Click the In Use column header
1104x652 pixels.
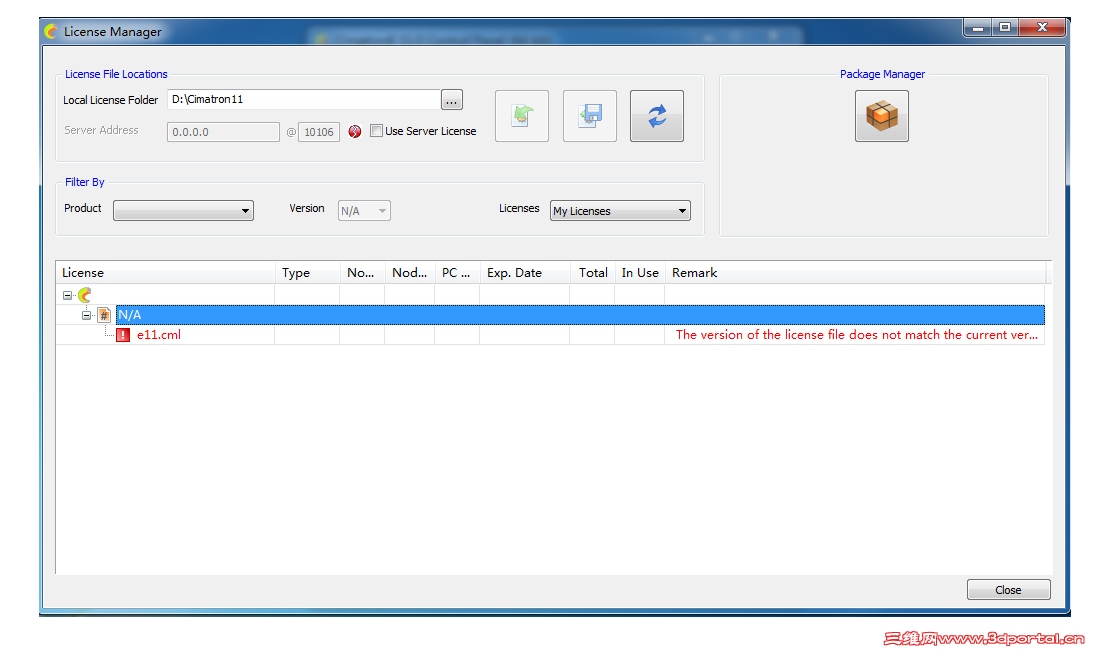tap(639, 272)
